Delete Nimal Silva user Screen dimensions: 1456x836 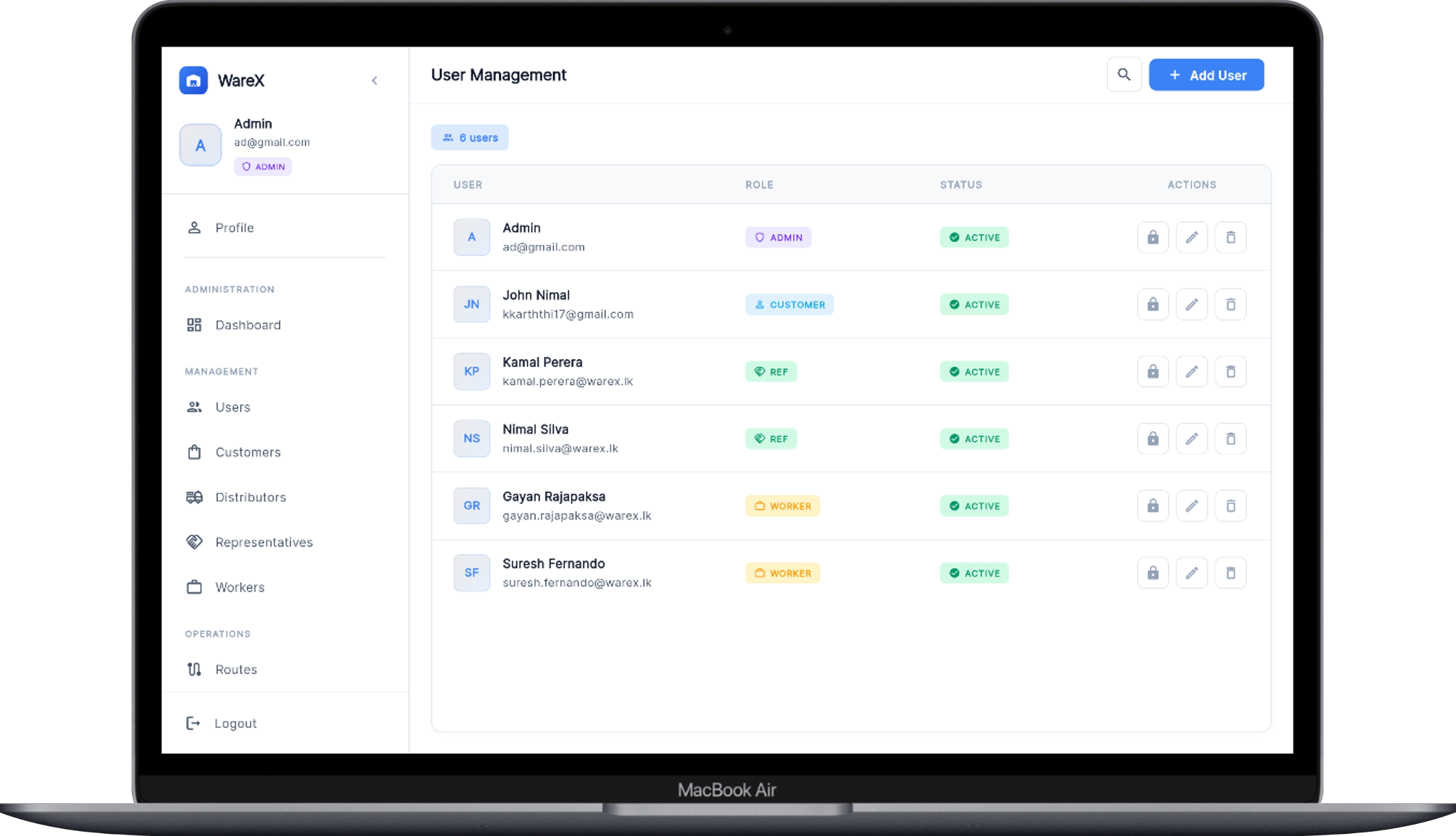[x=1231, y=438]
